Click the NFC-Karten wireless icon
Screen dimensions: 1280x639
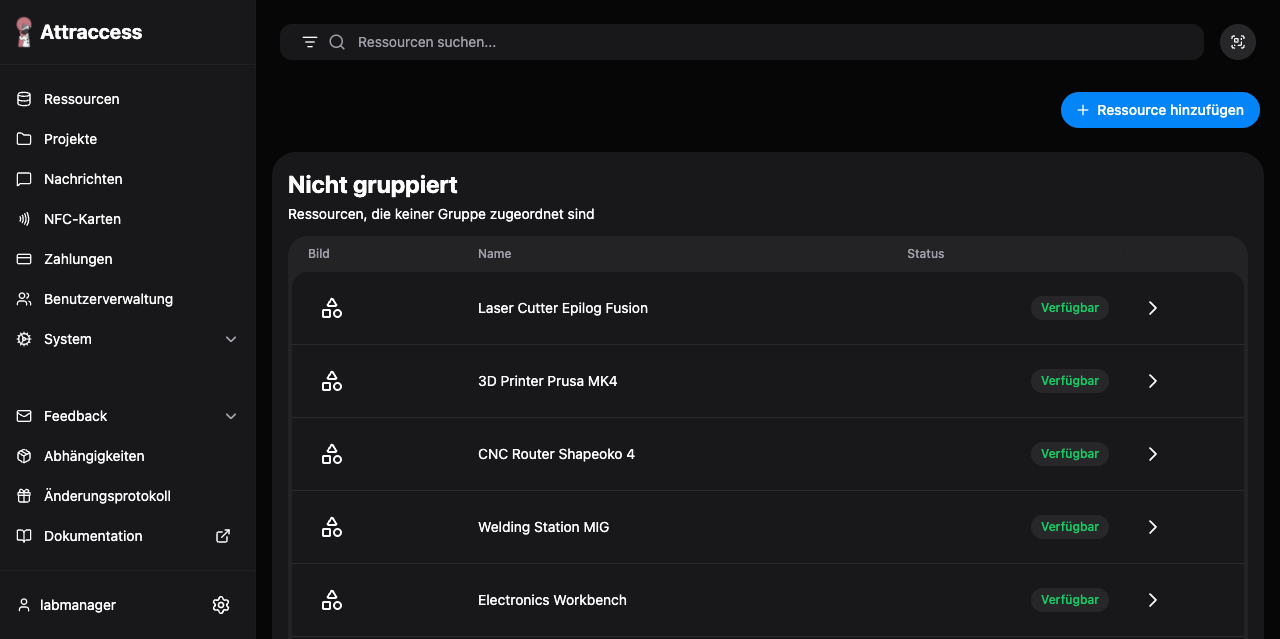tap(24, 219)
